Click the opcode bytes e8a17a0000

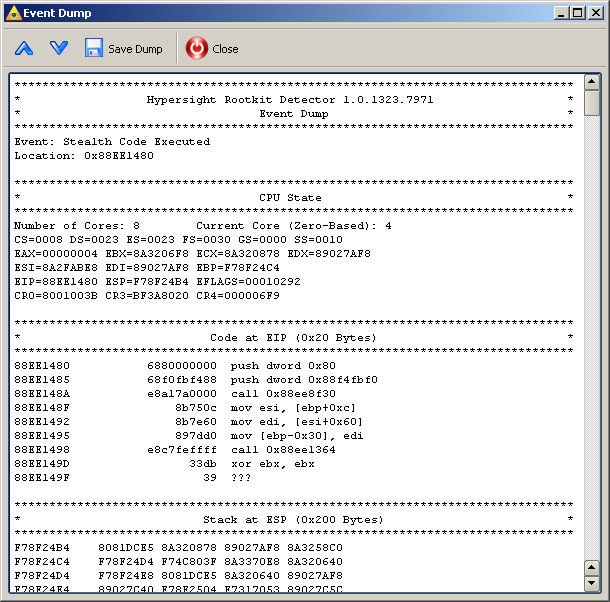point(182,394)
